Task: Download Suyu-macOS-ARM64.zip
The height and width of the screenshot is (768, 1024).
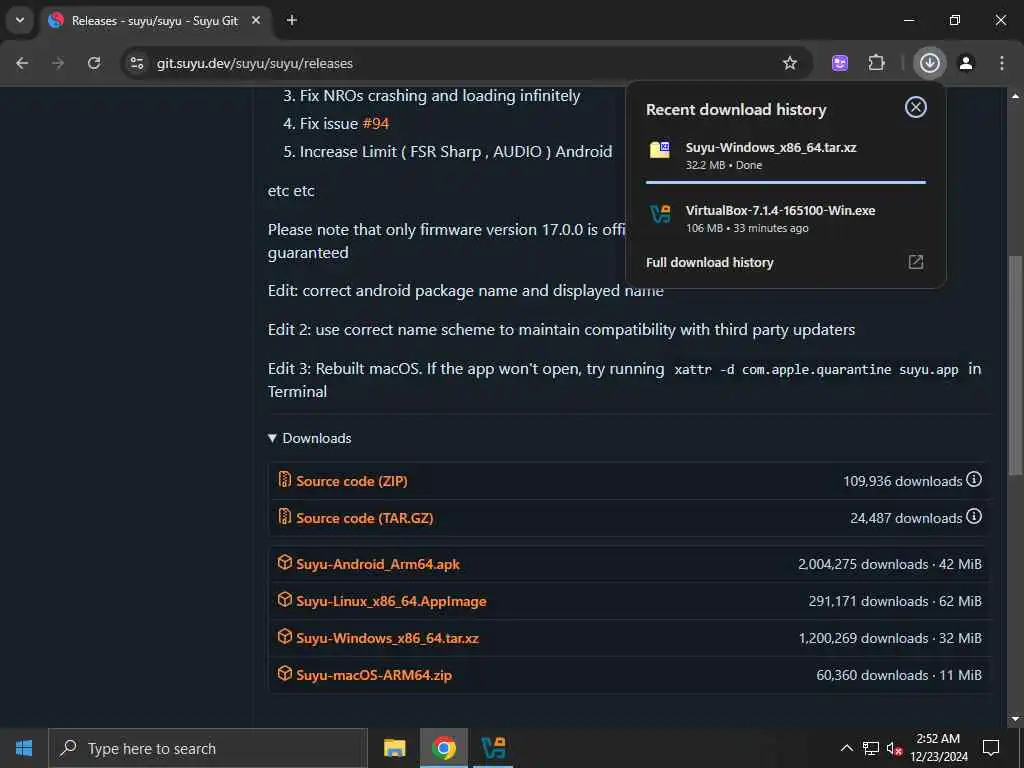Action: point(374,675)
